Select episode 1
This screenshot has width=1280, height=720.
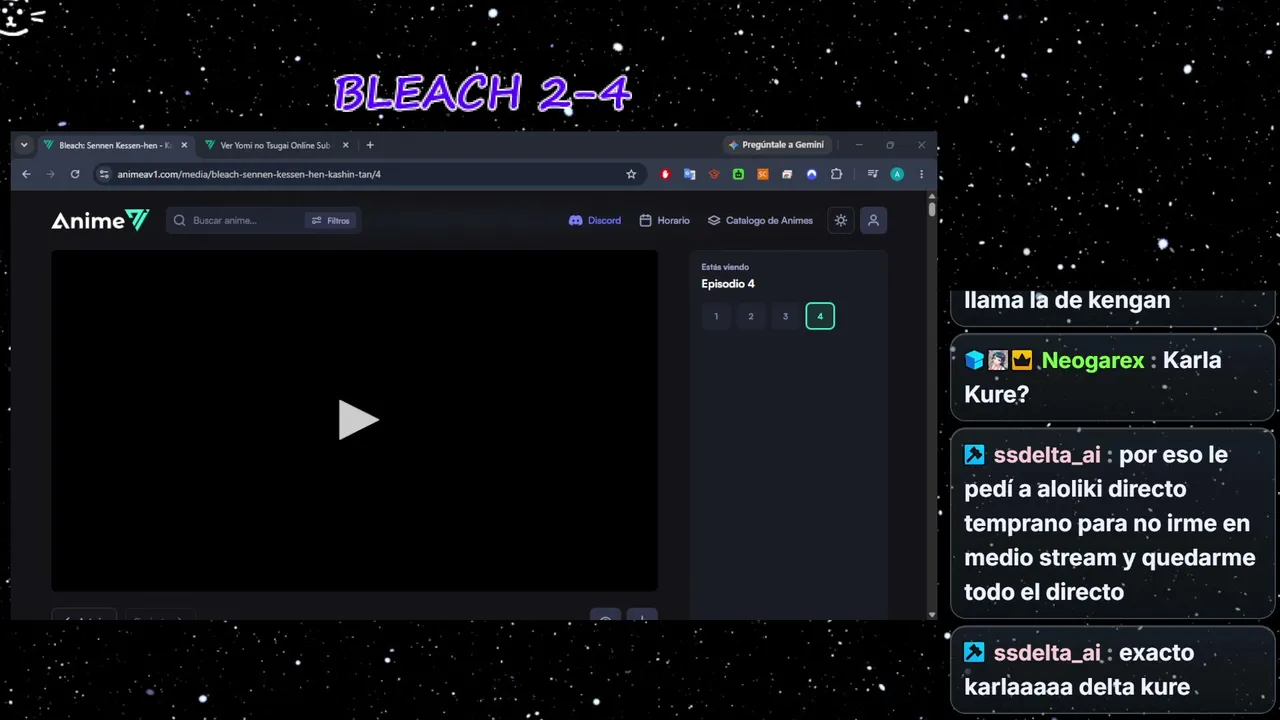(716, 316)
